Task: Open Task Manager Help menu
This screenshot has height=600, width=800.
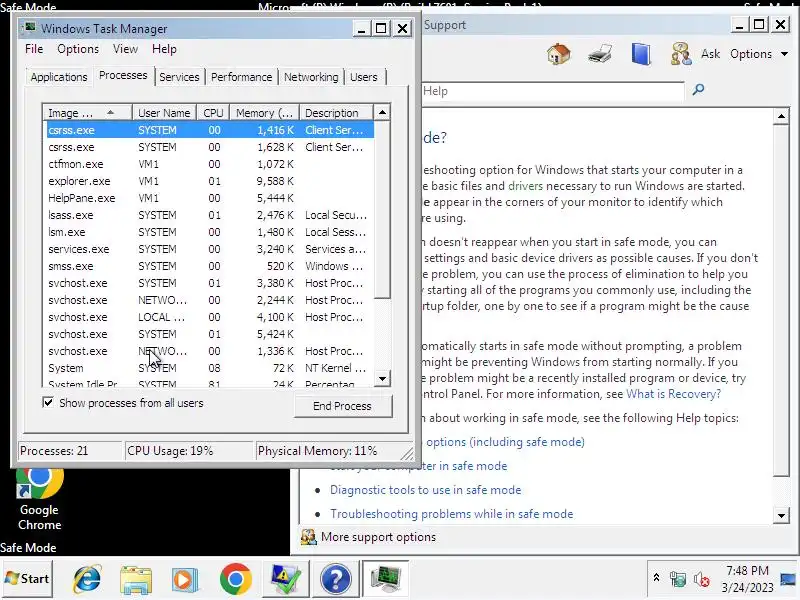Action: click(164, 49)
